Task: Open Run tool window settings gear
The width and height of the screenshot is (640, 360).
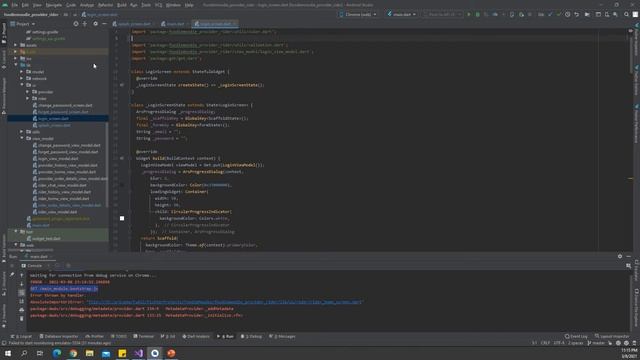Action: click(620, 256)
